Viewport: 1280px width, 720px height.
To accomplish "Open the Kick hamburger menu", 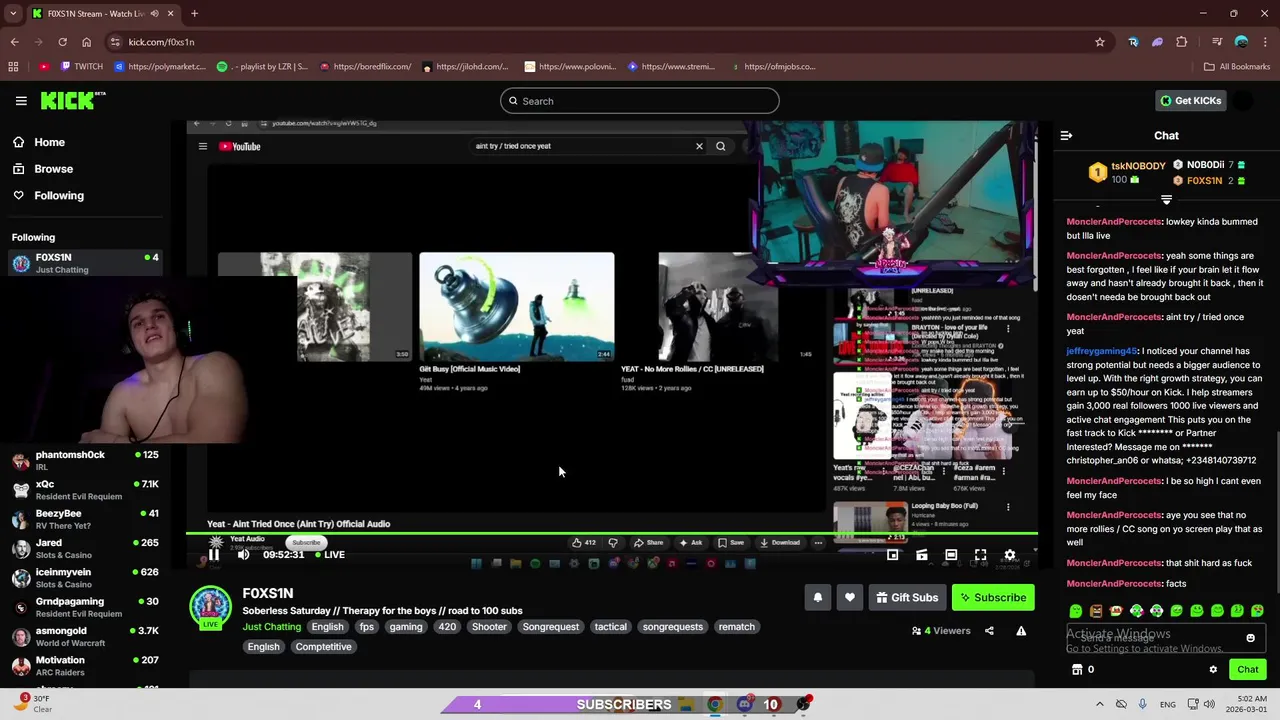I will pos(21,101).
